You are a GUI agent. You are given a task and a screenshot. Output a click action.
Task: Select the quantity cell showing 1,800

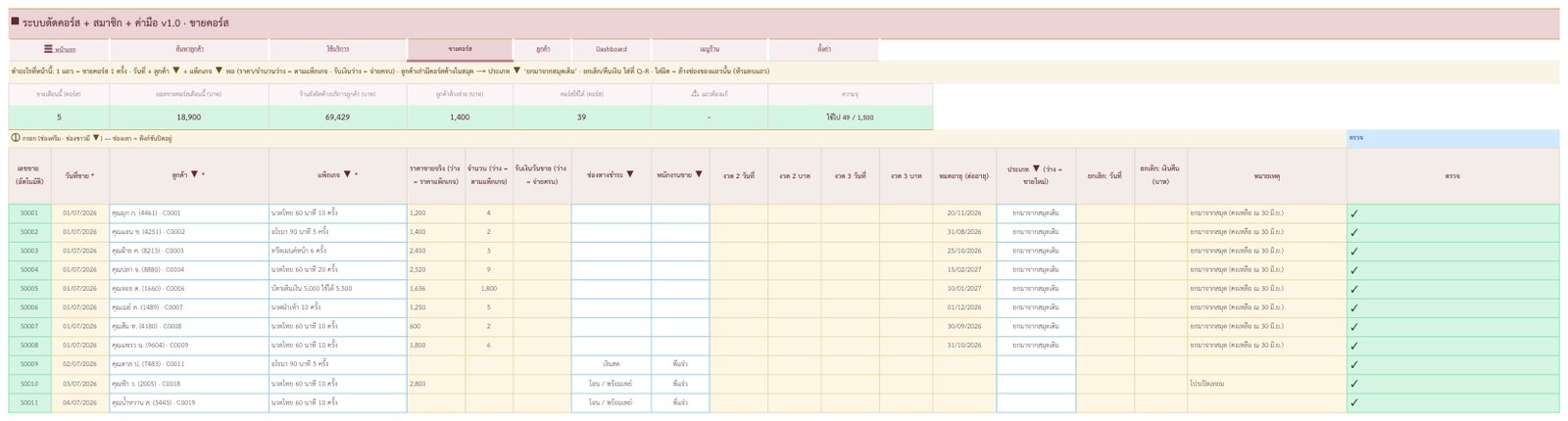tap(489, 289)
